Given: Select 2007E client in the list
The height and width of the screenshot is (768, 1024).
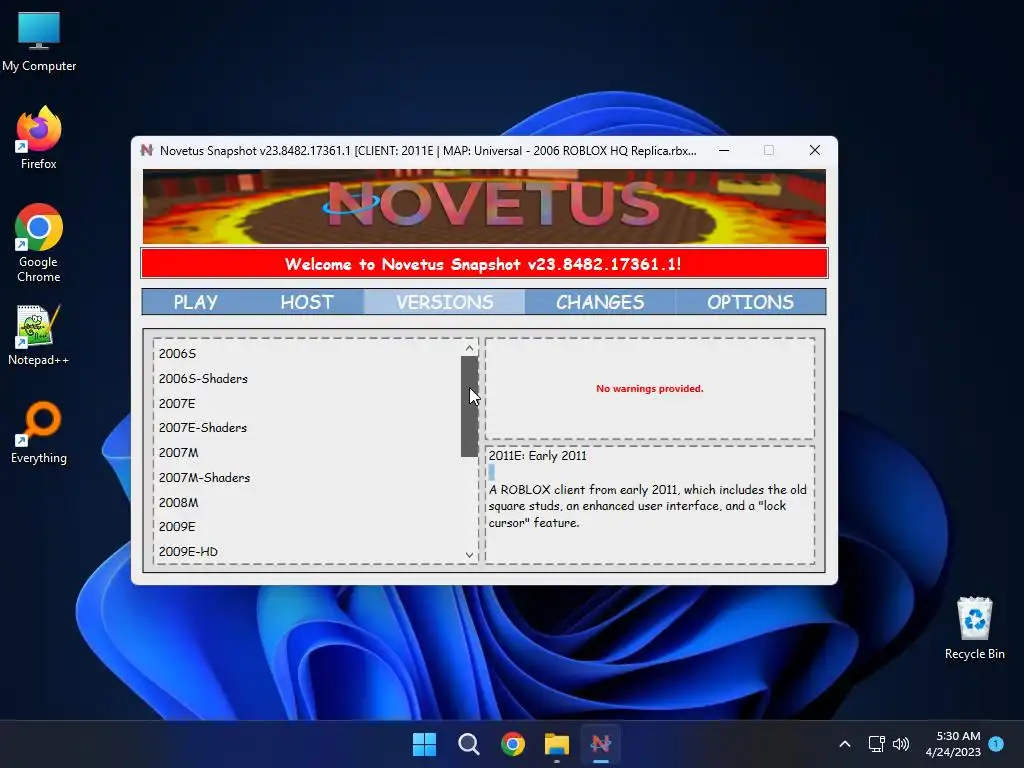Looking at the screenshot, I should 307,403.
